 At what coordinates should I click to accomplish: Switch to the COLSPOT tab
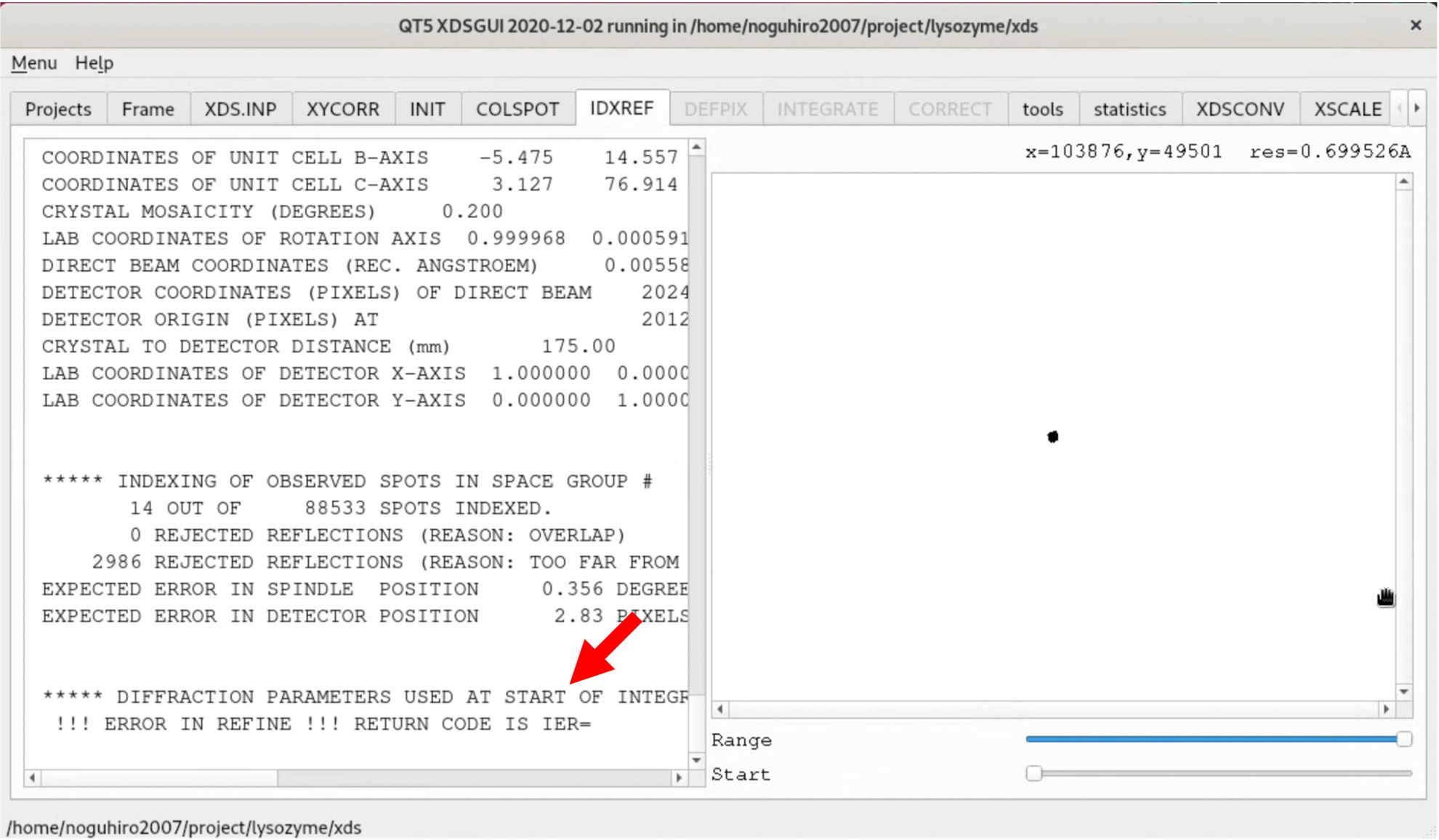point(517,109)
